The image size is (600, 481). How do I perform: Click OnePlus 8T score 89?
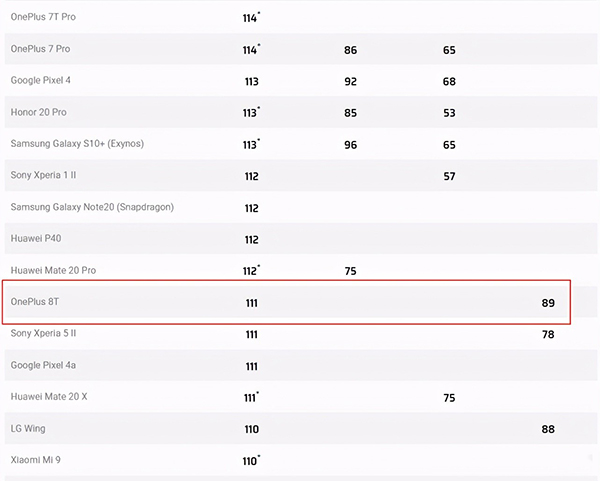tap(548, 303)
